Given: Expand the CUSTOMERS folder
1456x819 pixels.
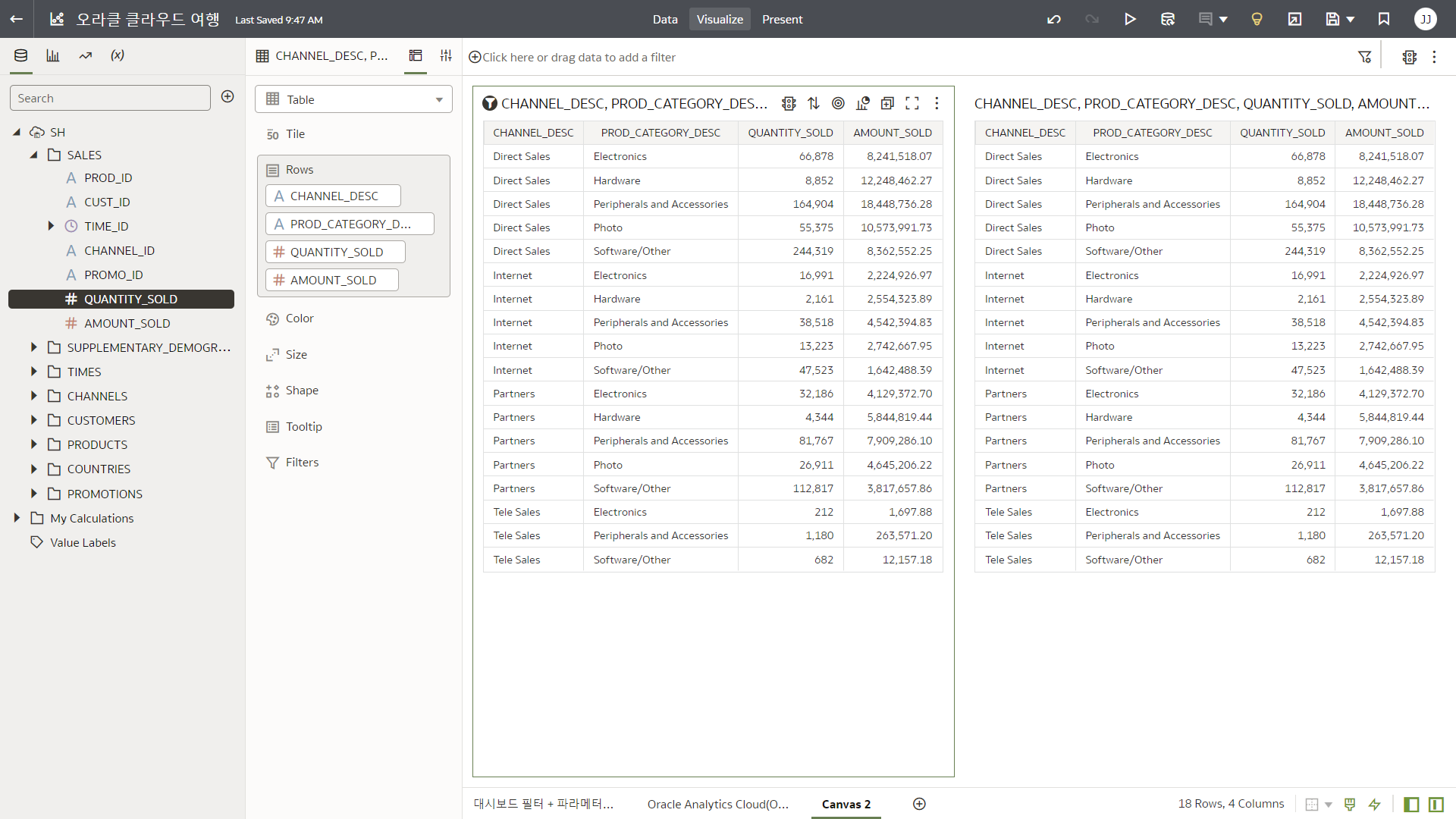Looking at the screenshot, I should pos(33,420).
